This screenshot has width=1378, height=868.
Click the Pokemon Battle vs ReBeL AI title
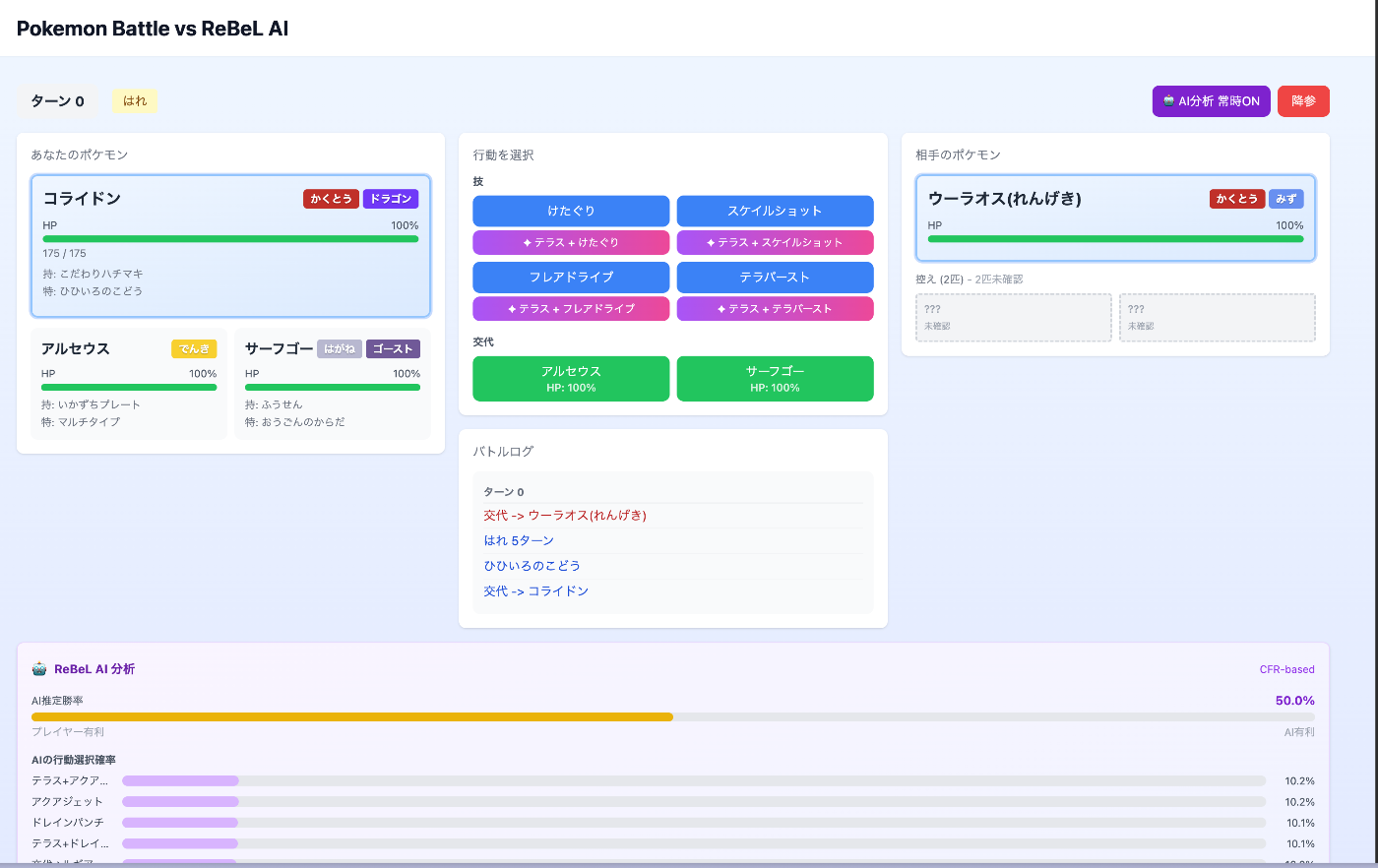(153, 29)
